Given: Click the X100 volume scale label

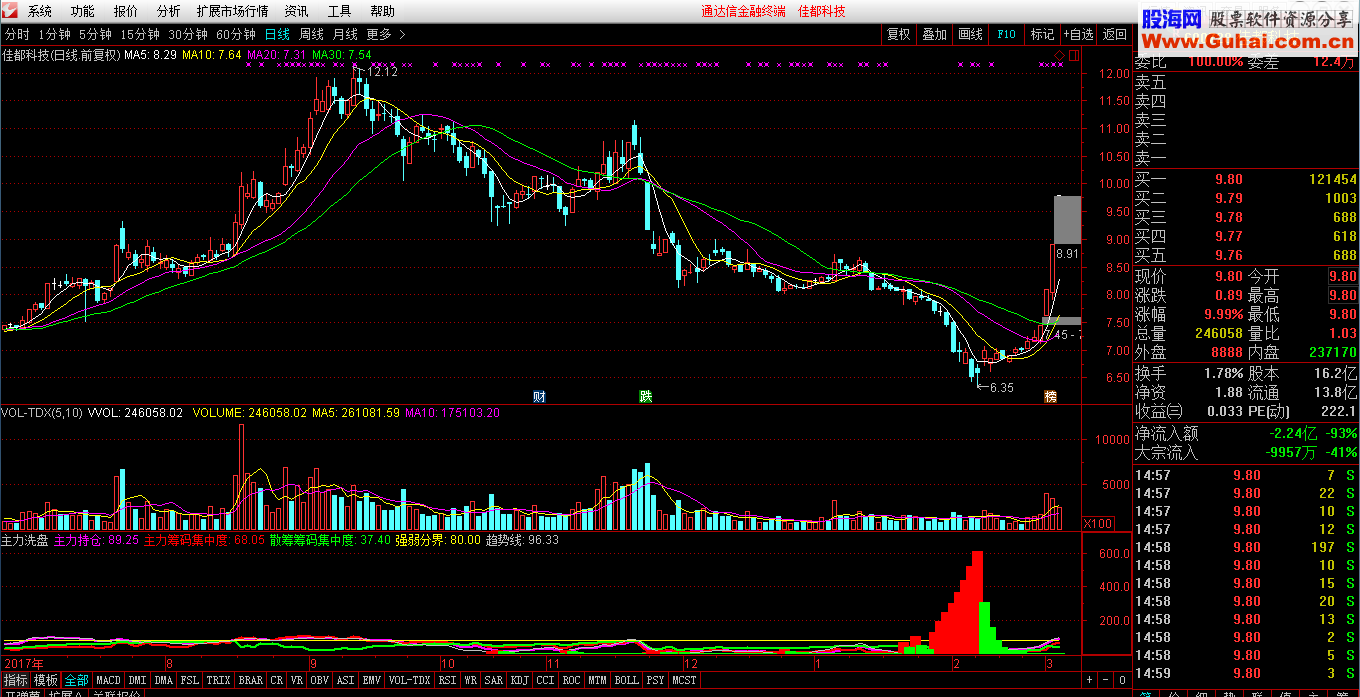Looking at the screenshot, I should [x=1100, y=523].
